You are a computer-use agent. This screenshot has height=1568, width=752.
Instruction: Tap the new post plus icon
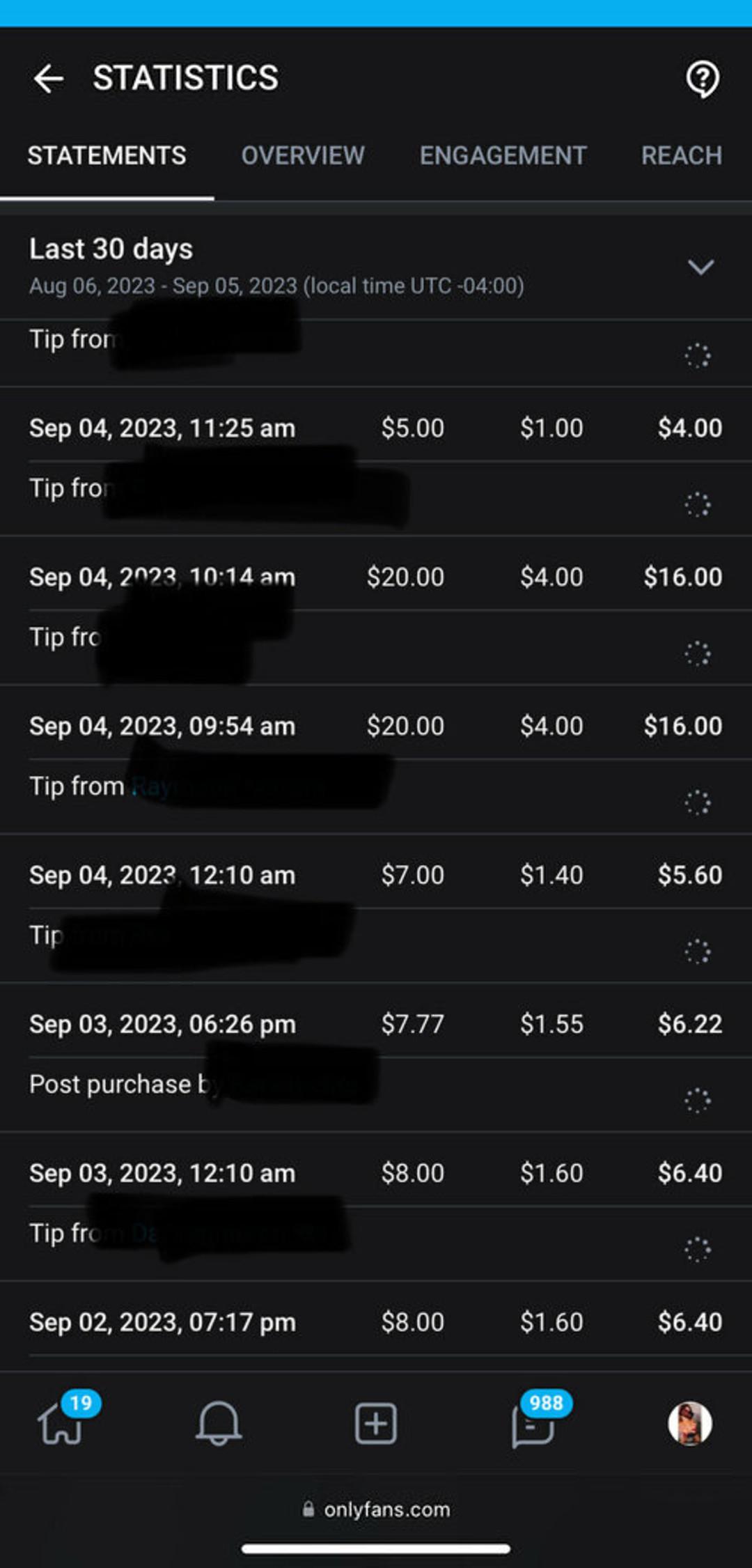click(376, 1423)
